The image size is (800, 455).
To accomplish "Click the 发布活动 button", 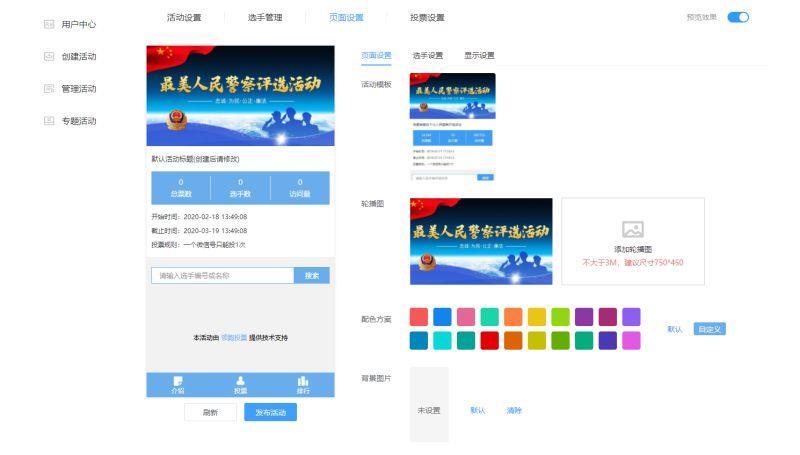I will [x=270, y=412].
